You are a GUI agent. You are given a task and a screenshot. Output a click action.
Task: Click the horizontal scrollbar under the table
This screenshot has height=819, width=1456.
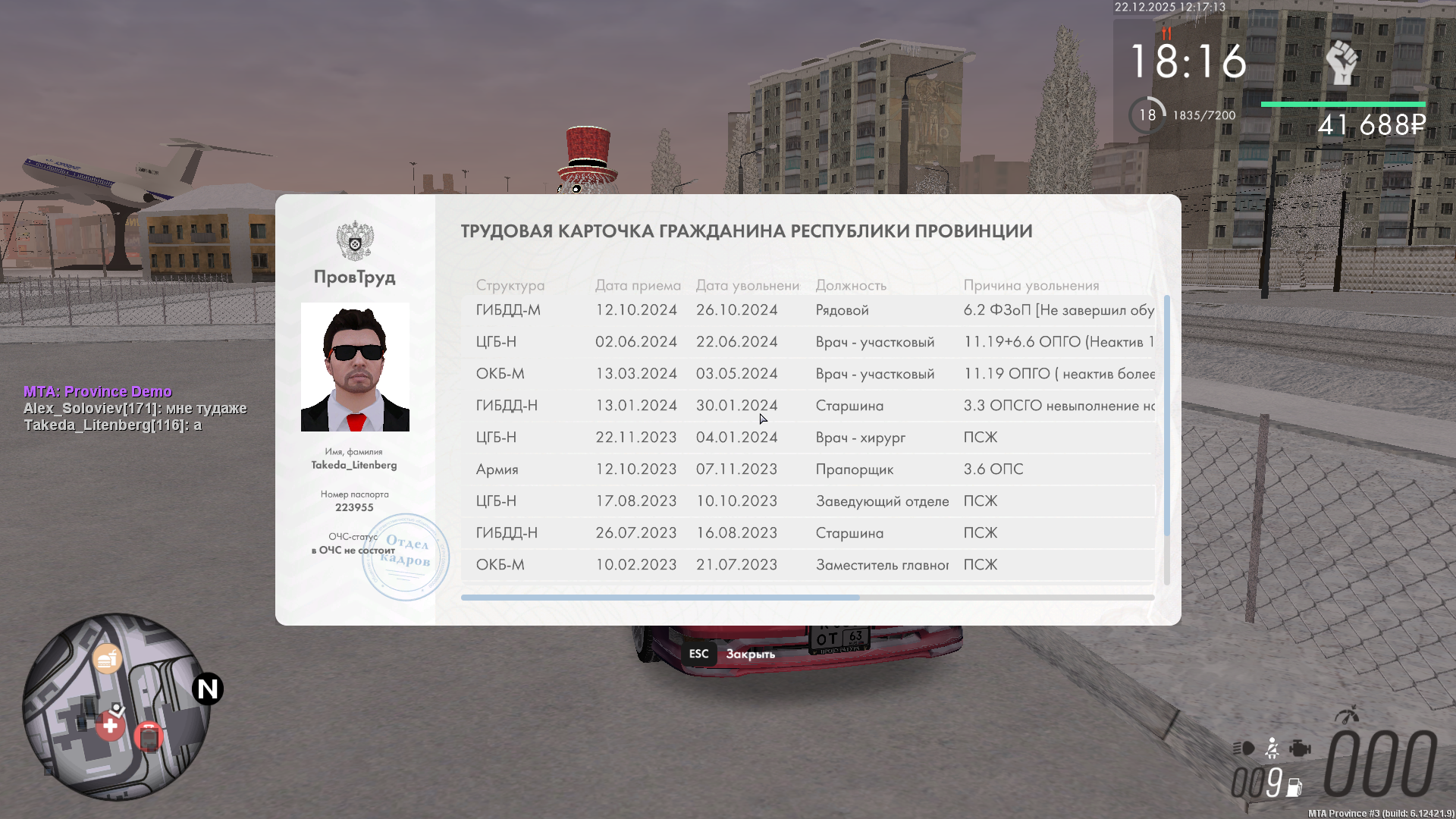tap(660, 598)
